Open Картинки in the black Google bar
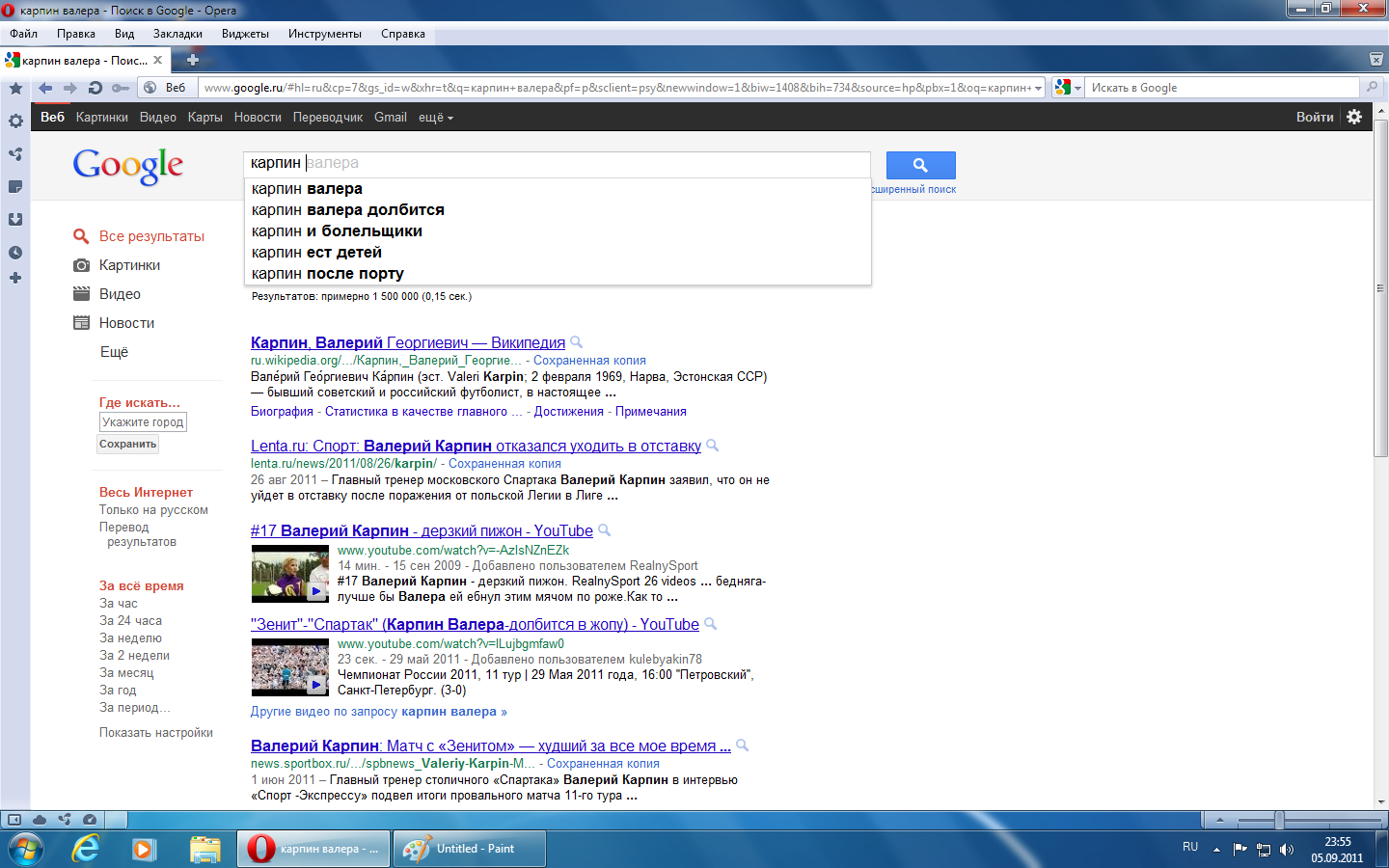The width and height of the screenshot is (1389, 868). pos(102,118)
